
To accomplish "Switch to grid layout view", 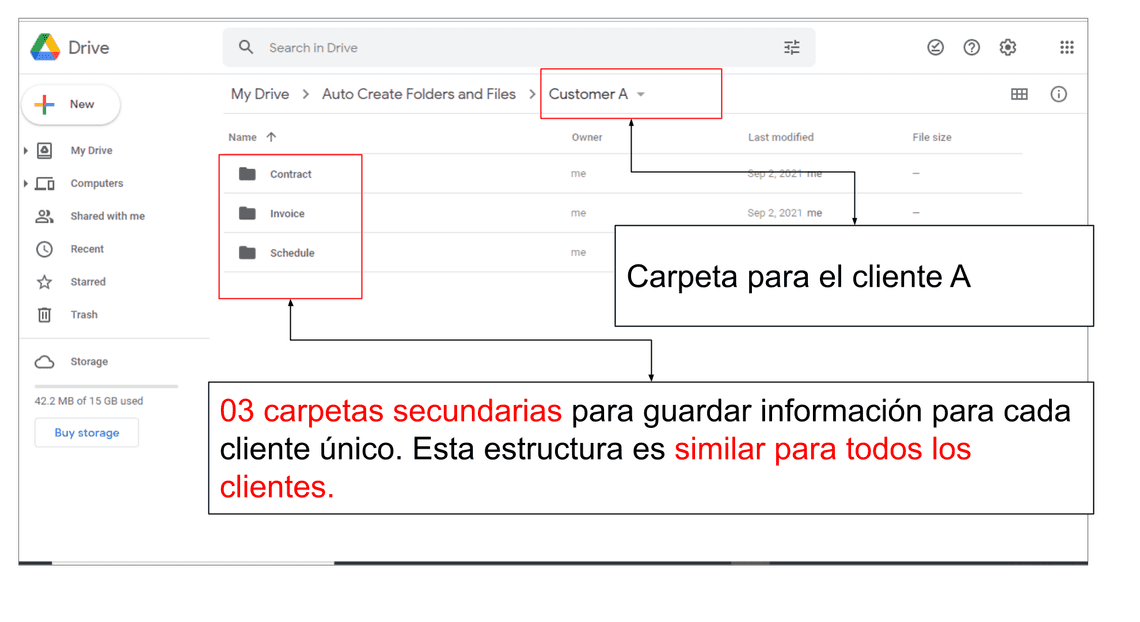I will pos(1019,94).
